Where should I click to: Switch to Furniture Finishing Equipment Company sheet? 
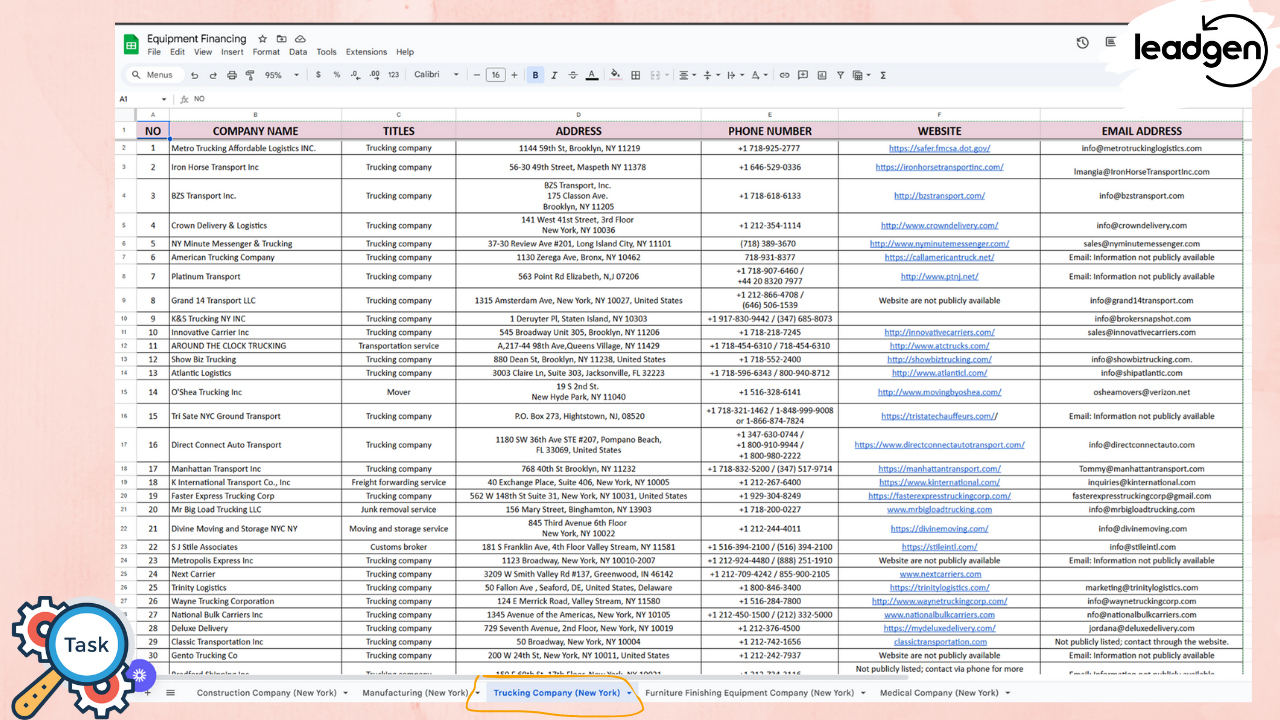pos(749,693)
